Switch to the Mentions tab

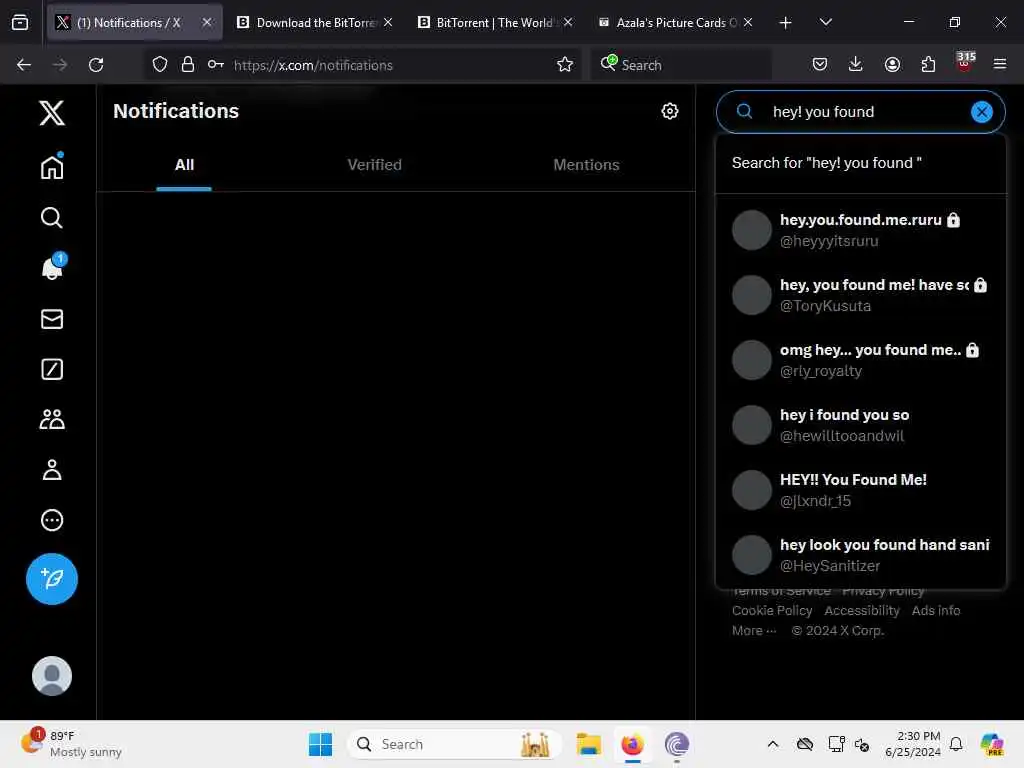point(586,165)
